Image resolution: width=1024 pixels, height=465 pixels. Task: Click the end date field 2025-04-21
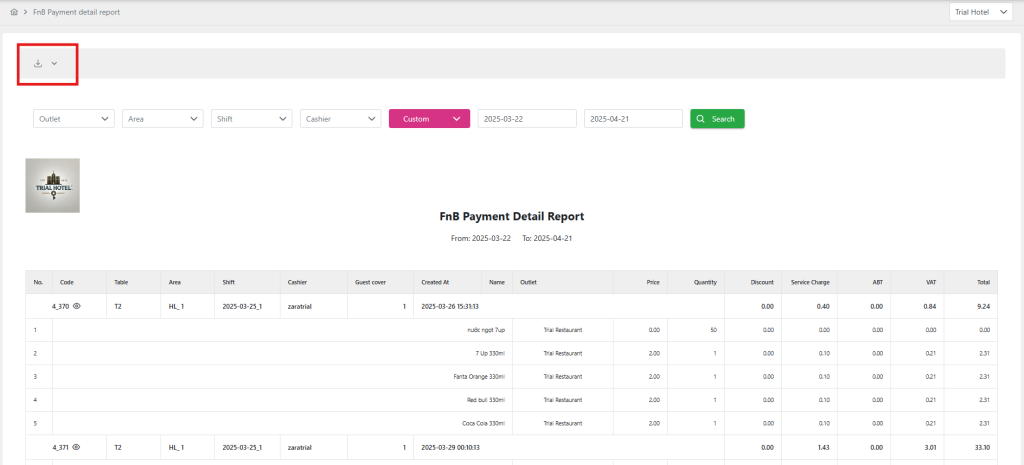(633, 119)
